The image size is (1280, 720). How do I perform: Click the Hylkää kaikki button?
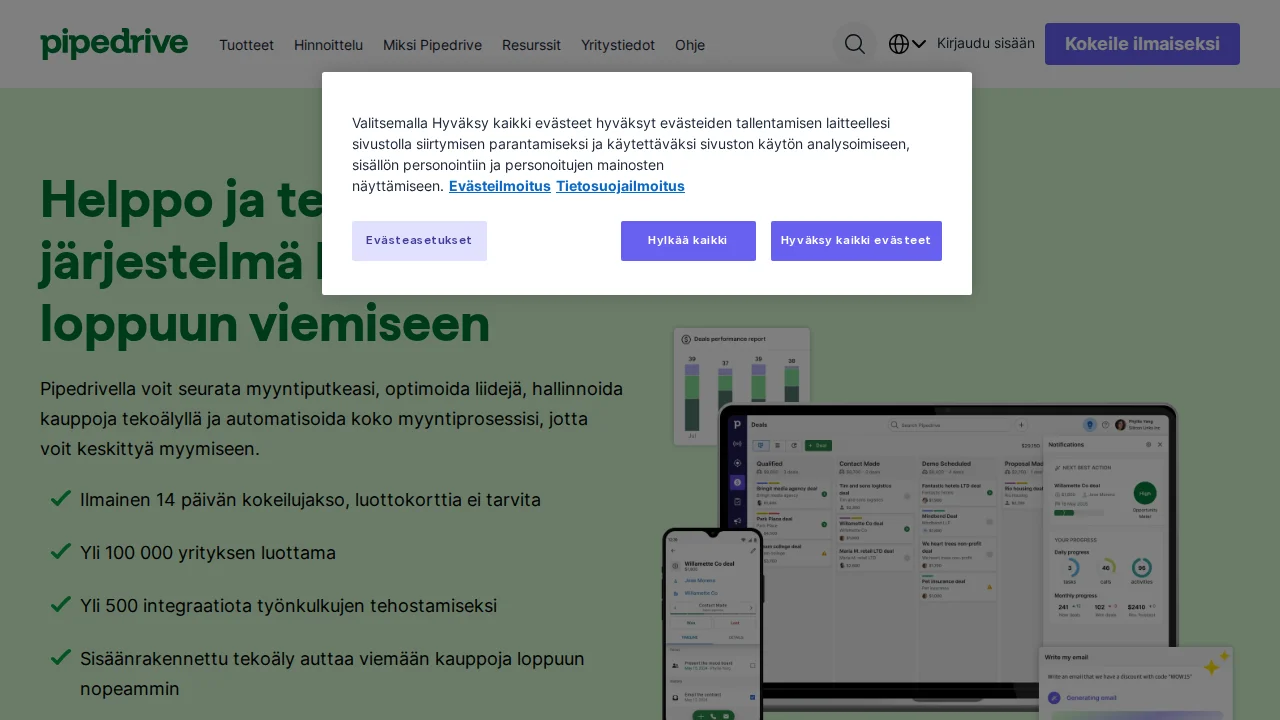[688, 241]
